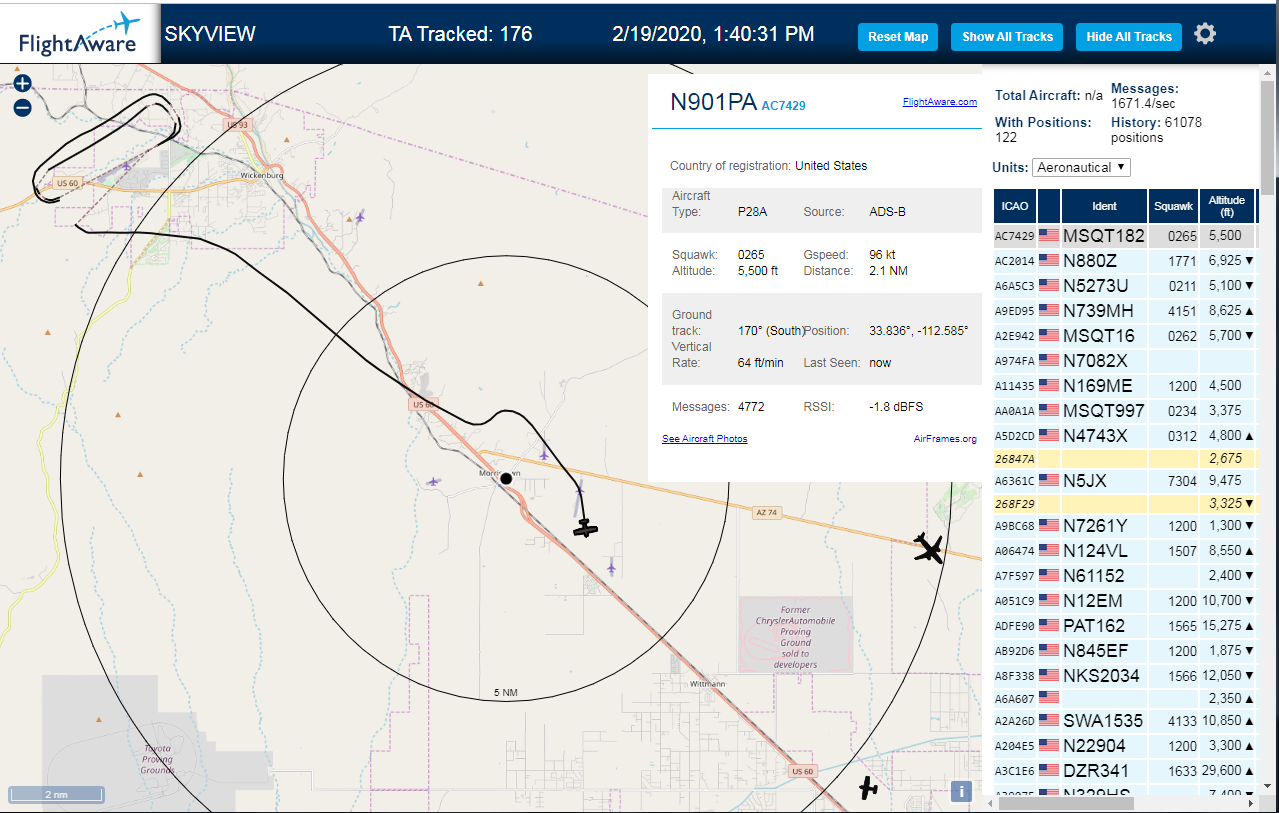Select the large black aircraft near AZ 74
The height and width of the screenshot is (813, 1279).
pyautogui.click(x=929, y=548)
